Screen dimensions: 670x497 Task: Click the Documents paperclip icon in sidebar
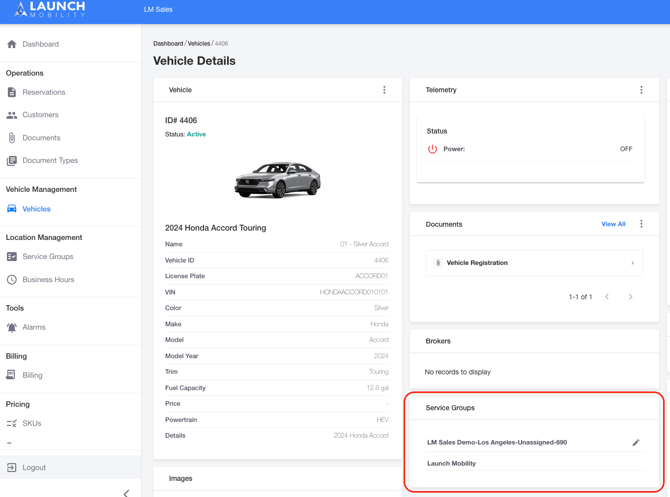(12, 138)
